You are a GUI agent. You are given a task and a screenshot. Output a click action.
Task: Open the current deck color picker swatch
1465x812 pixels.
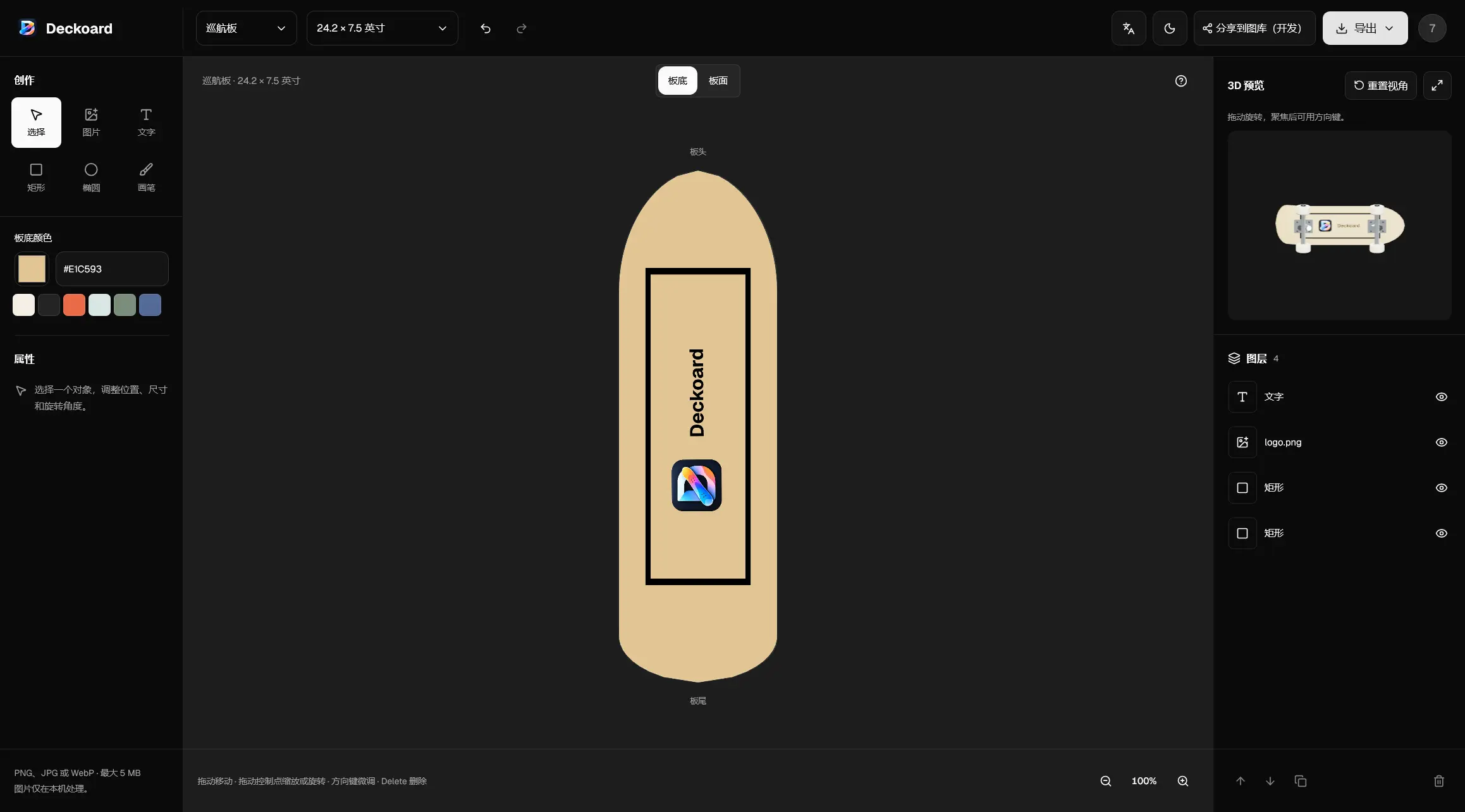tap(32, 269)
